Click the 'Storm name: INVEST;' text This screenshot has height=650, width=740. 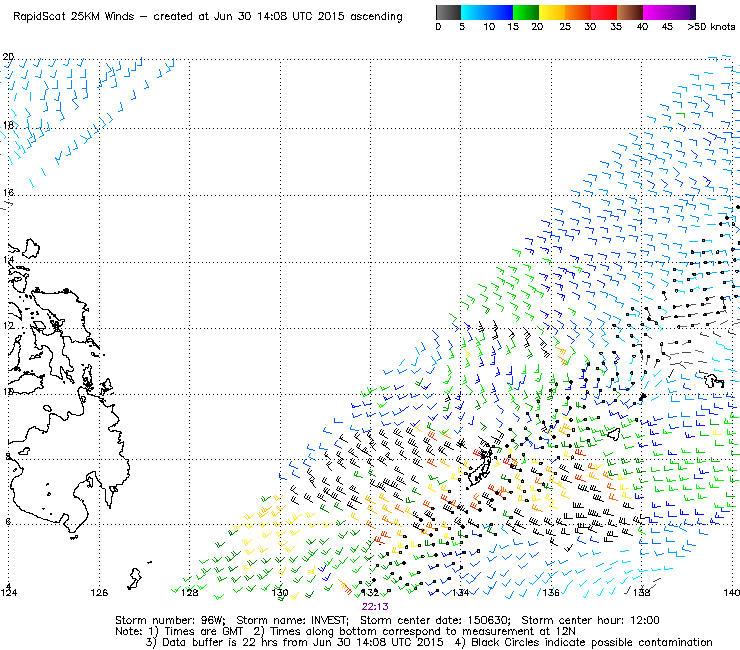pos(292,620)
